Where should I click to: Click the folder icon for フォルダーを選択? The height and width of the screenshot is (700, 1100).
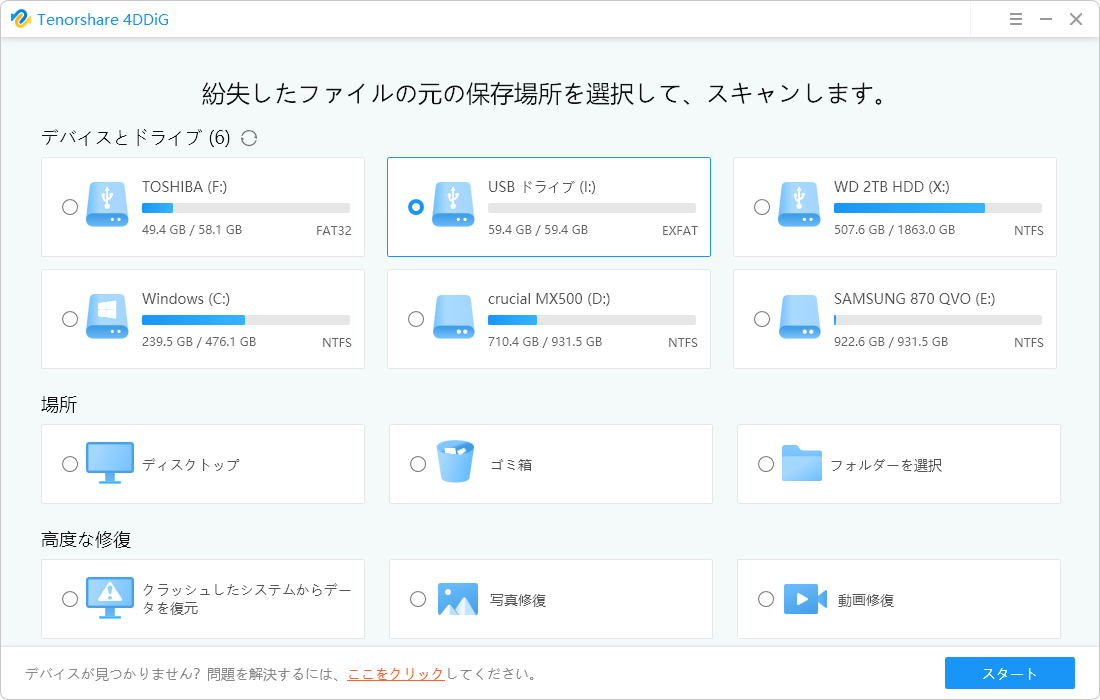802,463
